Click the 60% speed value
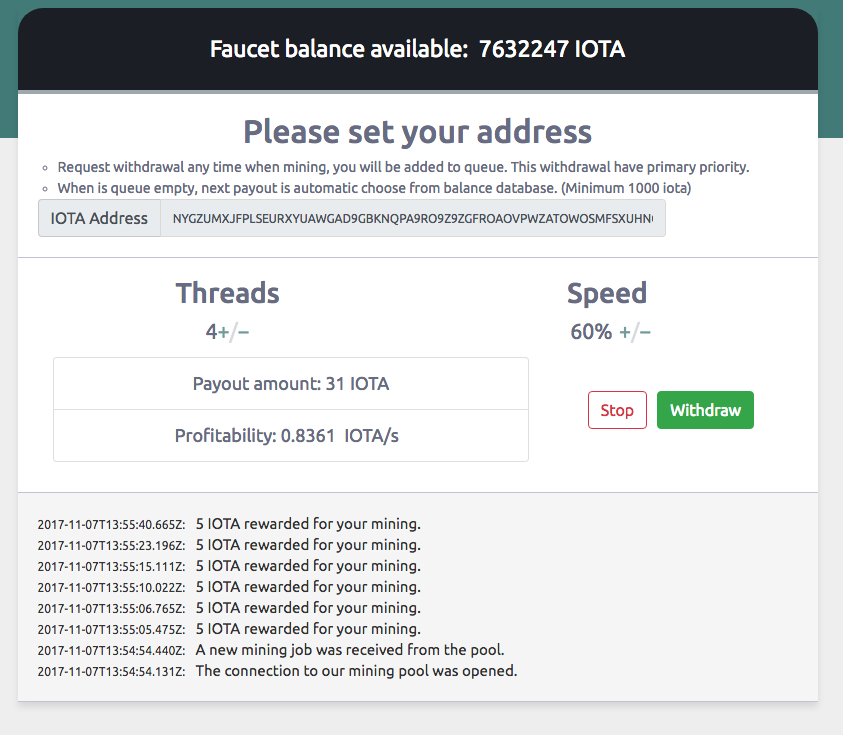The image size is (843, 735). (591, 332)
